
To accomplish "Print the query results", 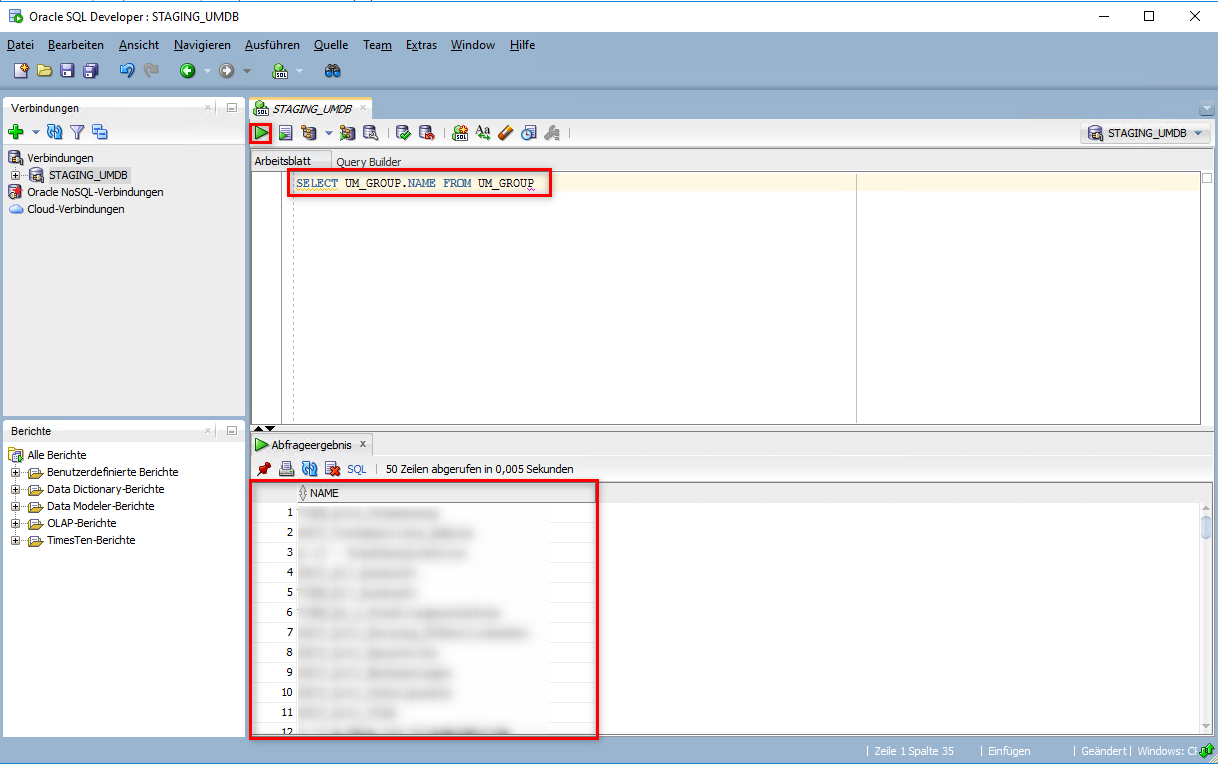I will (286, 468).
